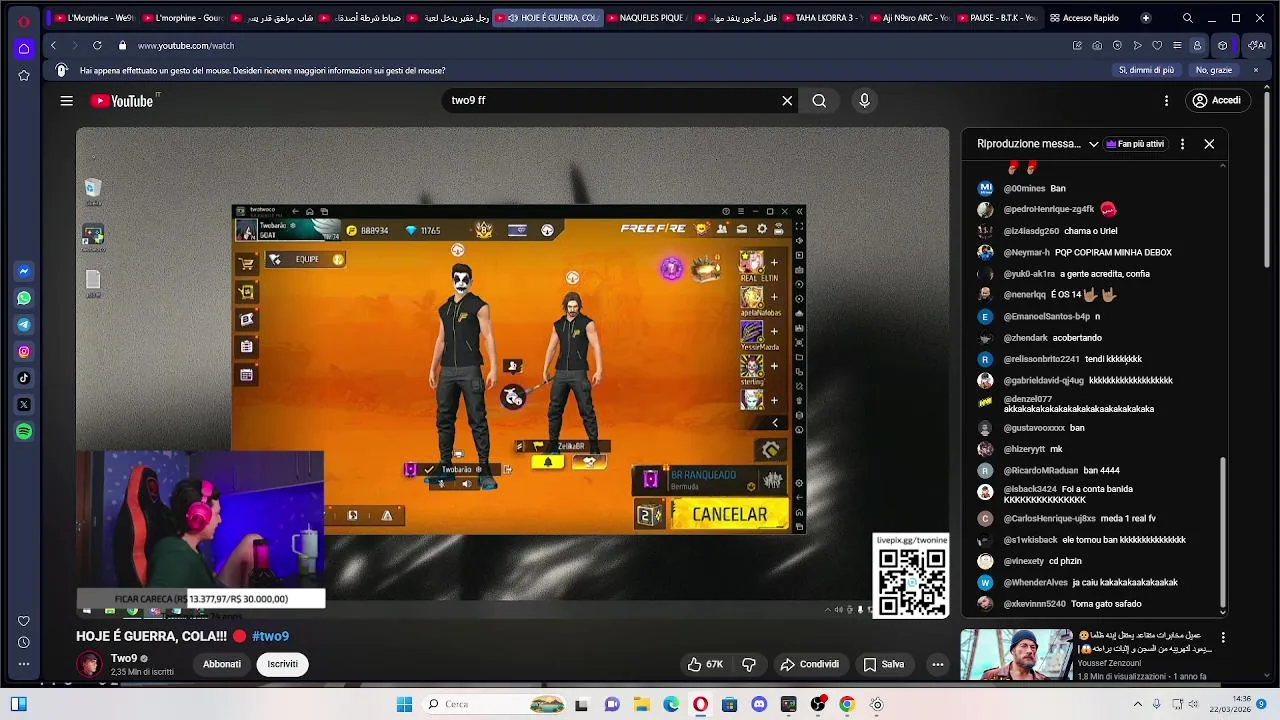
Task: Open Windows Start menu
Action: (404, 704)
